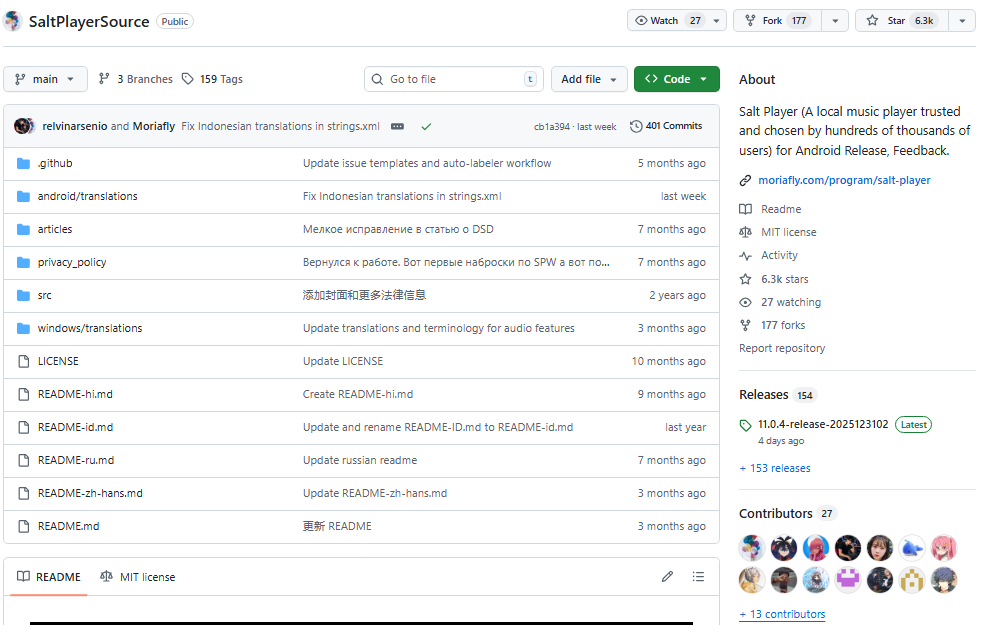This screenshot has width=987, height=625.
Task: Open the + 153 releases link
Action: [775, 468]
